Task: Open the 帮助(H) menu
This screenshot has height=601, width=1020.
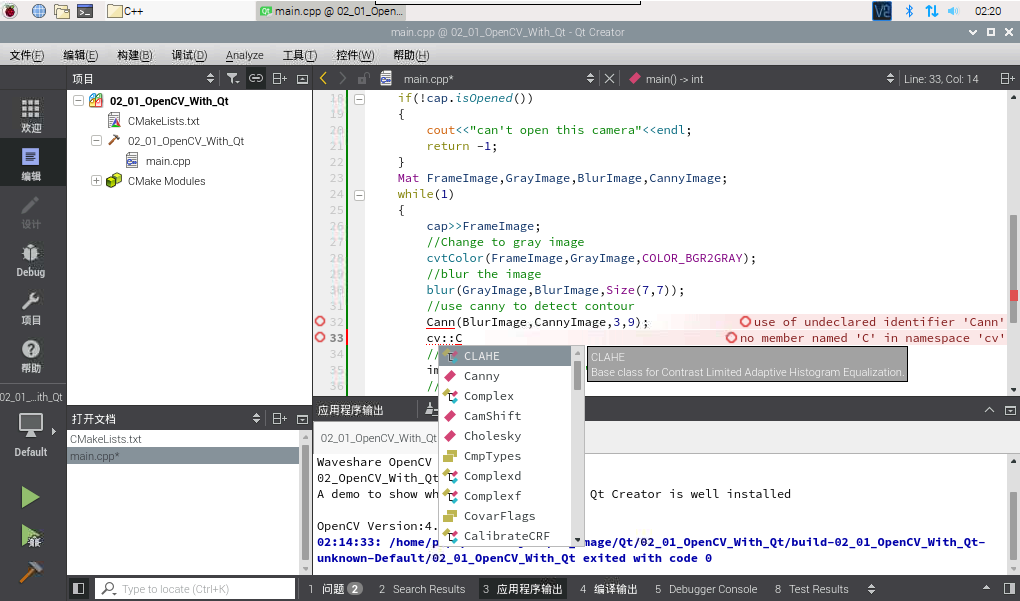Action: [x=411, y=55]
